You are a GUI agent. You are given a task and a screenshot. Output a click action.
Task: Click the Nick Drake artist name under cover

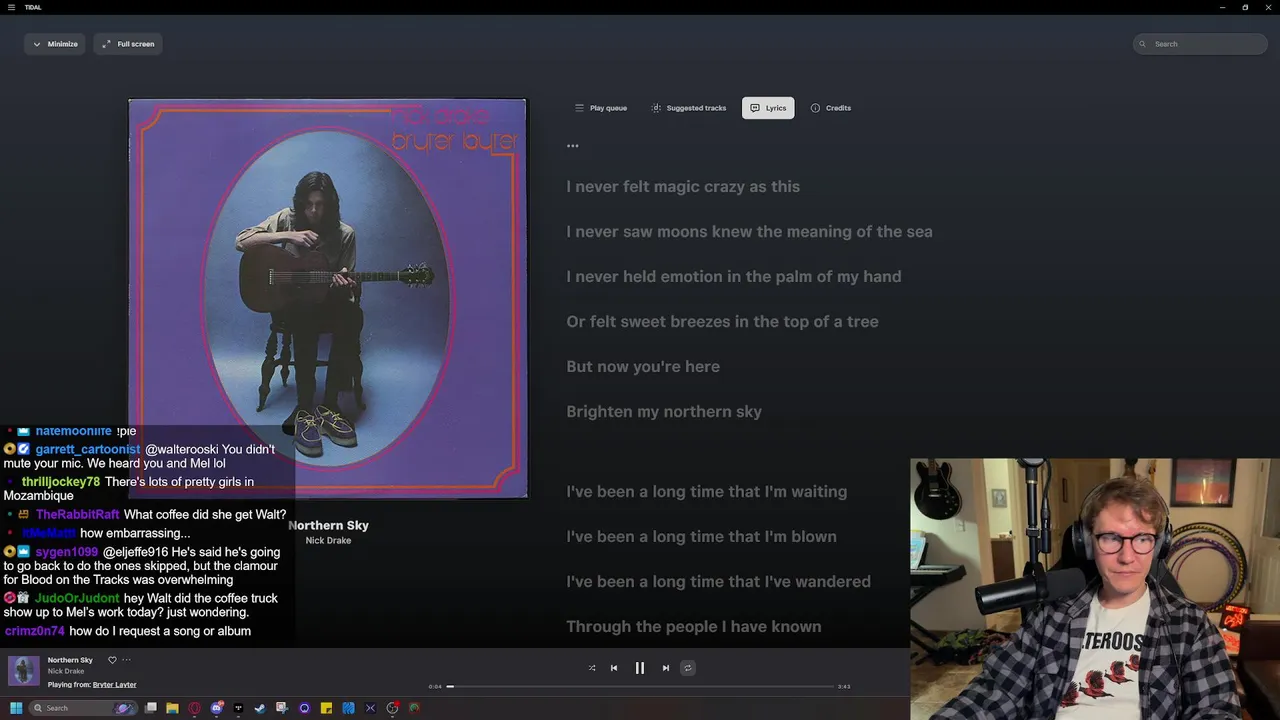pyautogui.click(x=328, y=541)
